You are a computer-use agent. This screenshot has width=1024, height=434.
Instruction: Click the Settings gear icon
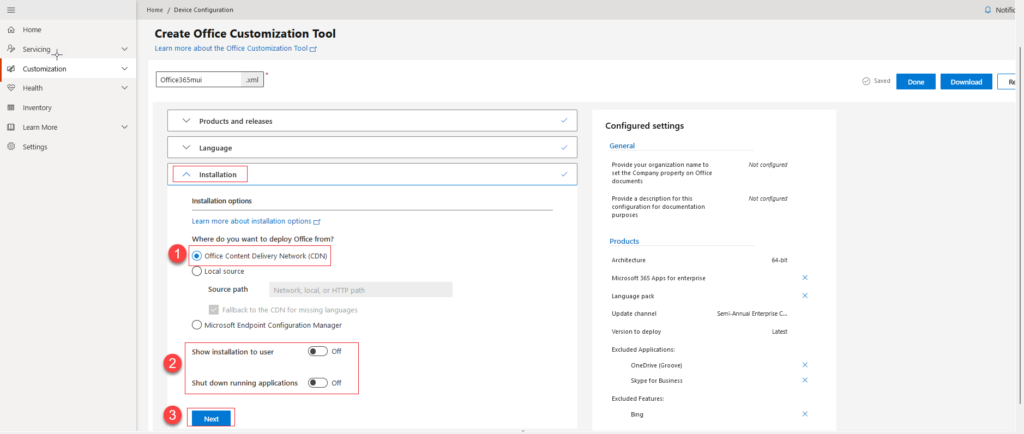[x=10, y=147]
